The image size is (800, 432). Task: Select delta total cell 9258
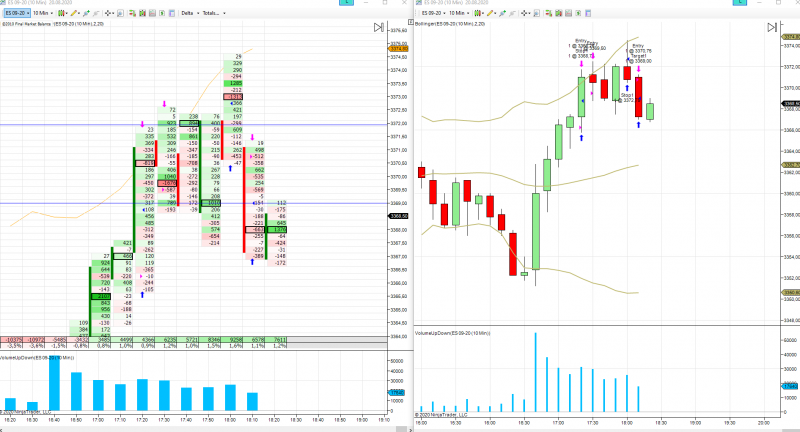pyautogui.click(x=234, y=340)
